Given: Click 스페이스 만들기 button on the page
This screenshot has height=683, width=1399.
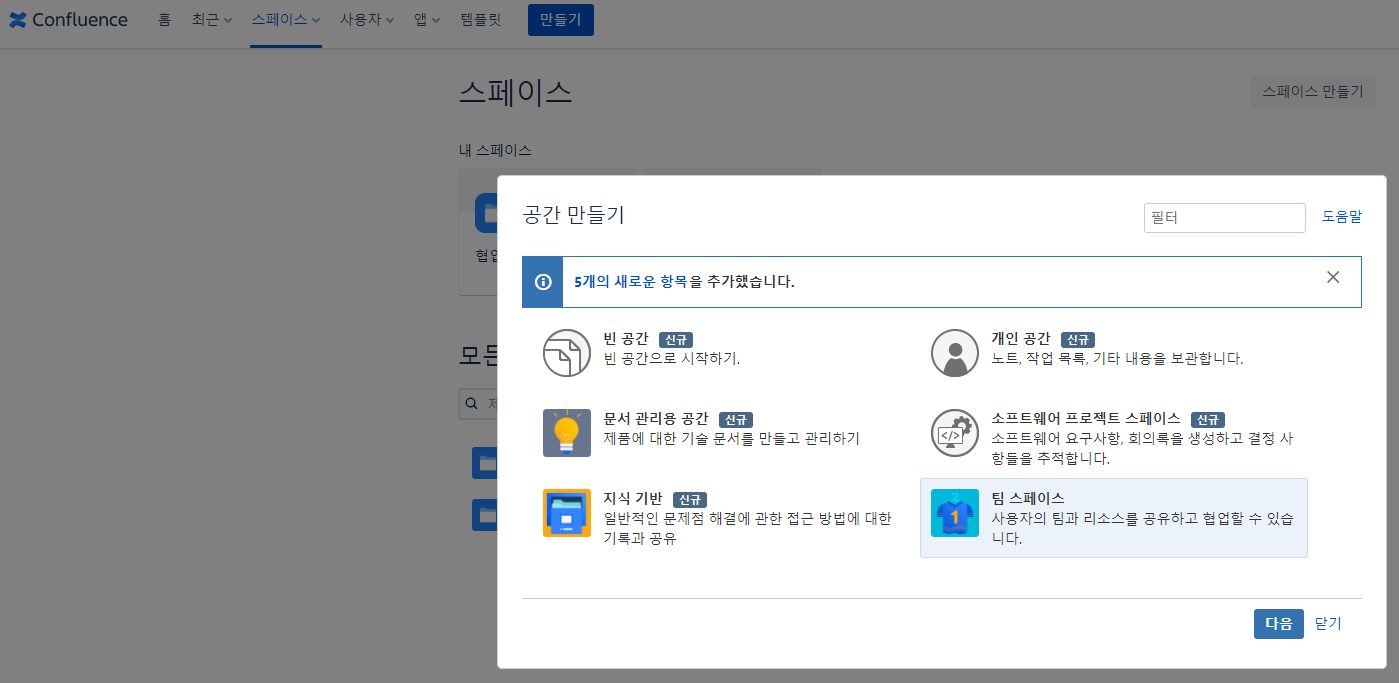Looking at the screenshot, I should (x=1313, y=91).
